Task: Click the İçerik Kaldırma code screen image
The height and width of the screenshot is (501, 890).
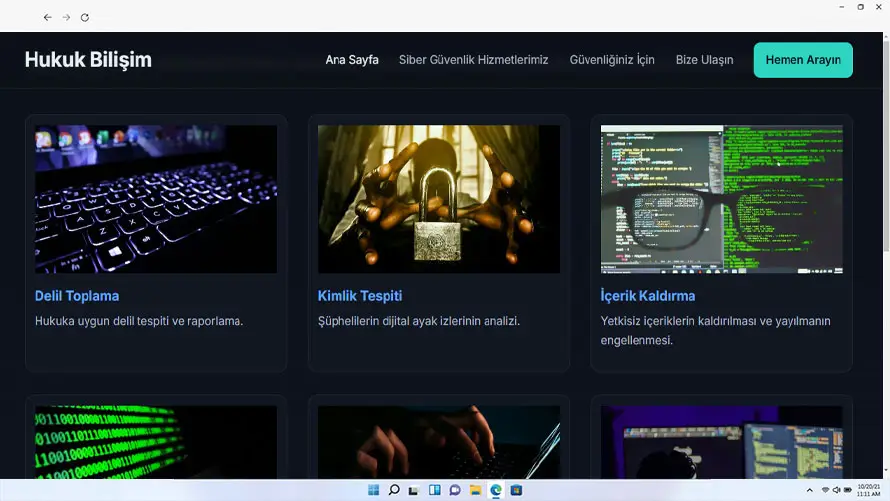Action: 721,199
